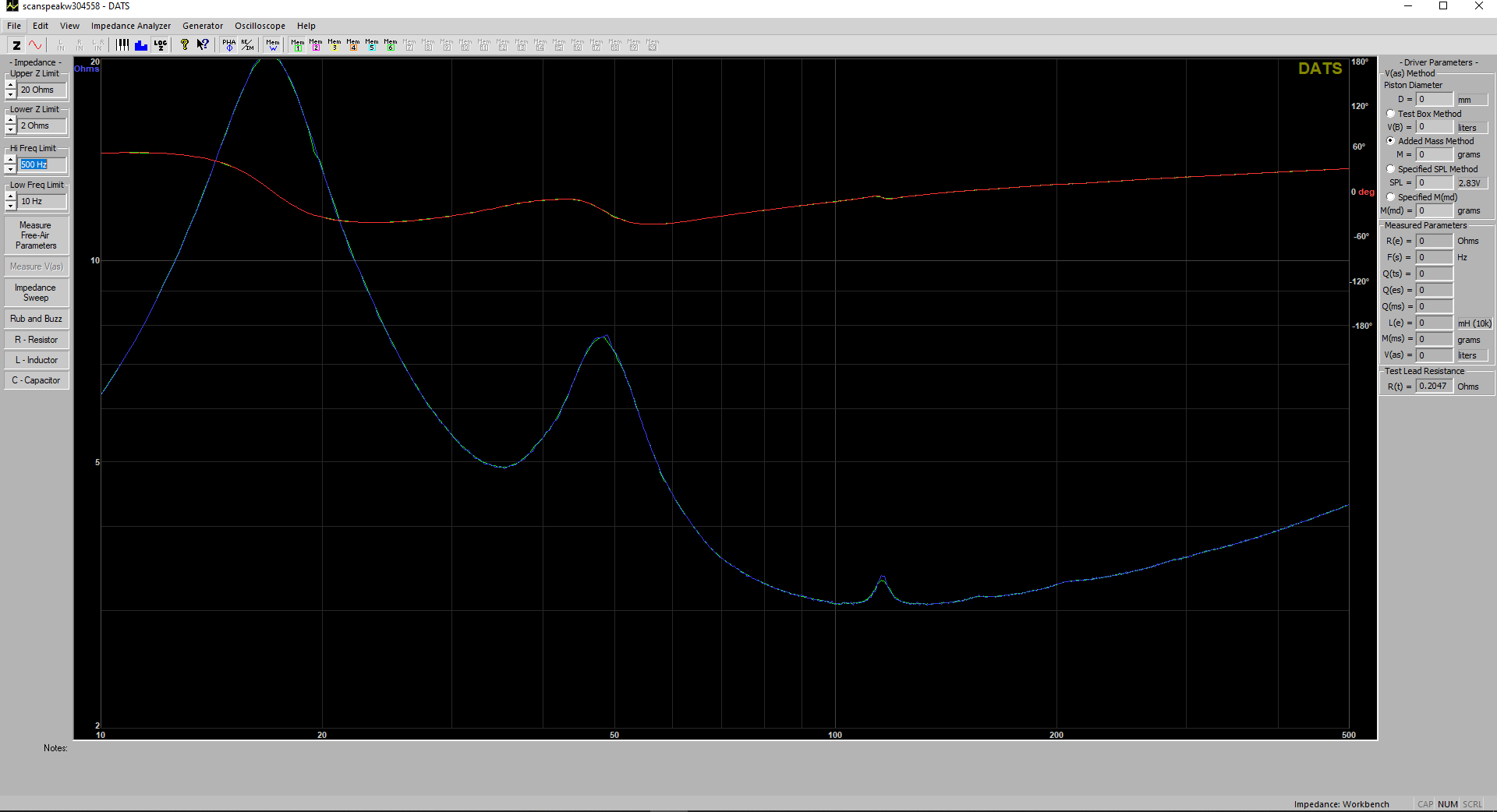Run the Rub and Buzz test
The height and width of the screenshot is (812, 1497).
point(36,319)
